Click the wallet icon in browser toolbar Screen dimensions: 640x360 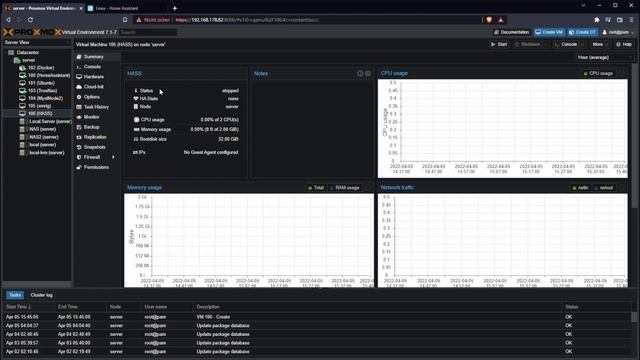pos(620,20)
